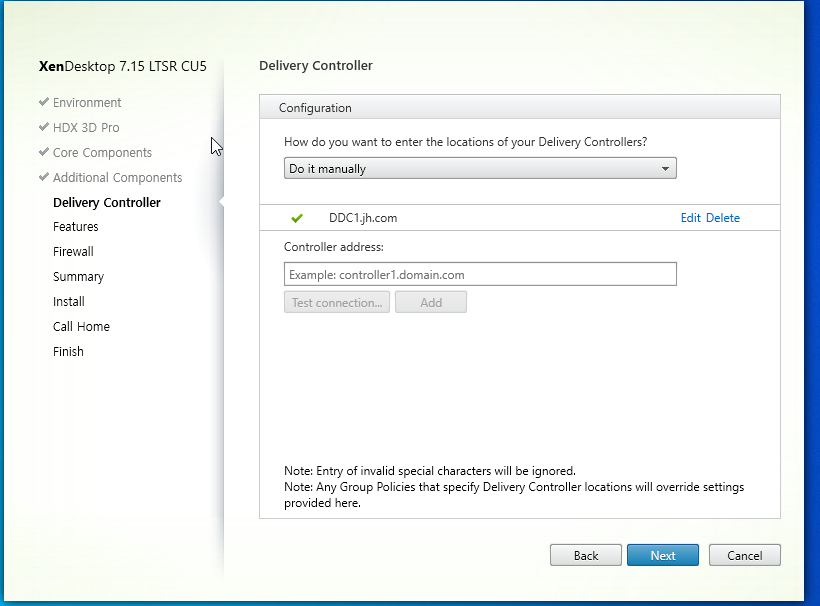The height and width of the screenshot is (606, 820).
Task: Focus the Controller address input field
Action: coord(480,275)
